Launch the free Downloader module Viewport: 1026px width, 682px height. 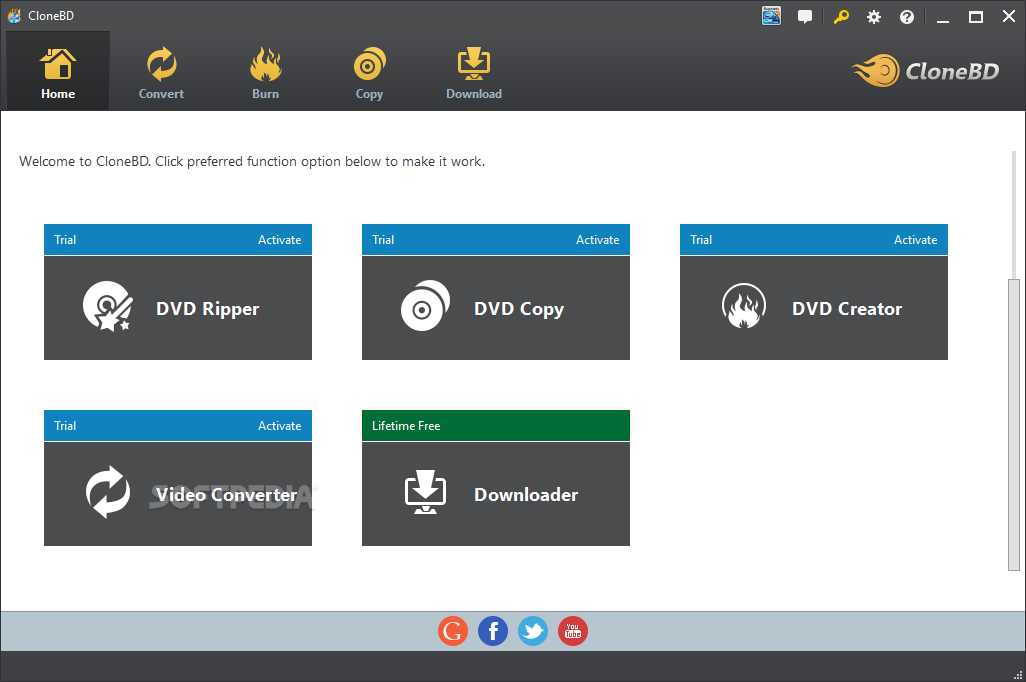(x=496, y=494)
